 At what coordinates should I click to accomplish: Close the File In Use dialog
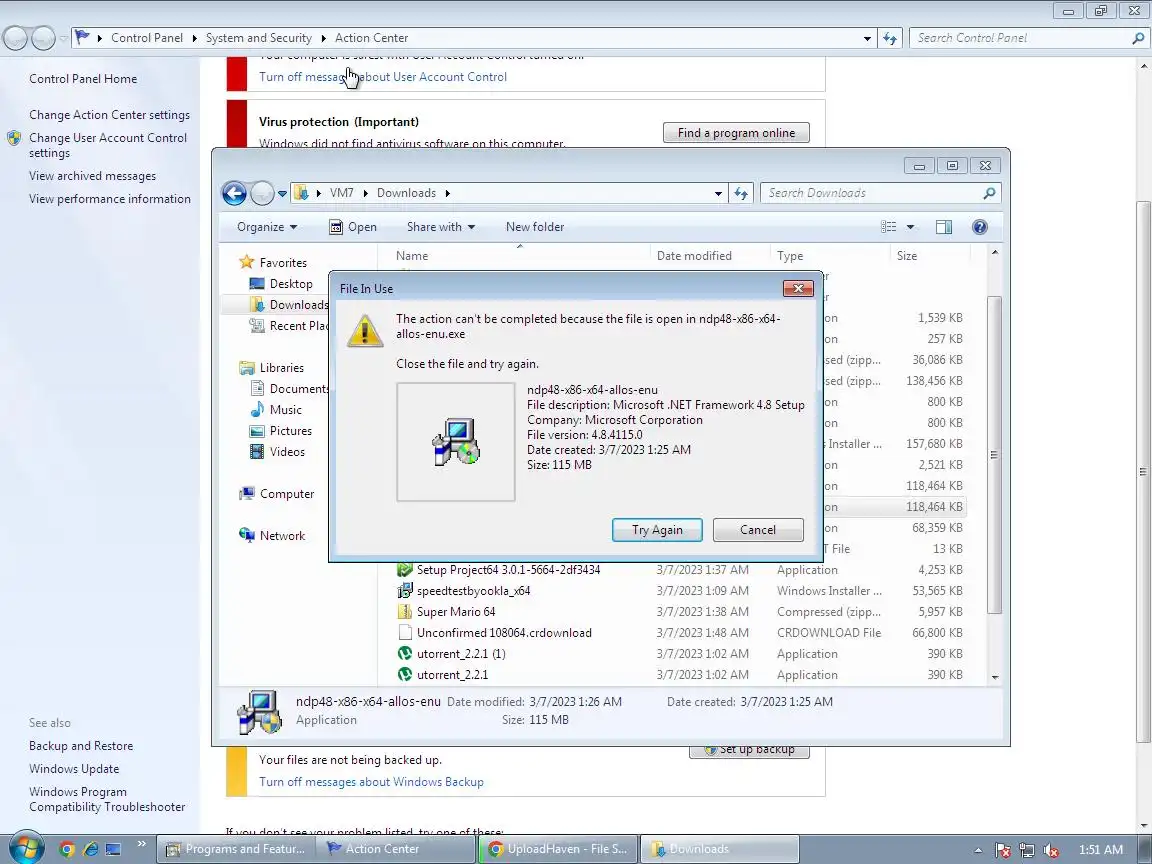[798, 288]
